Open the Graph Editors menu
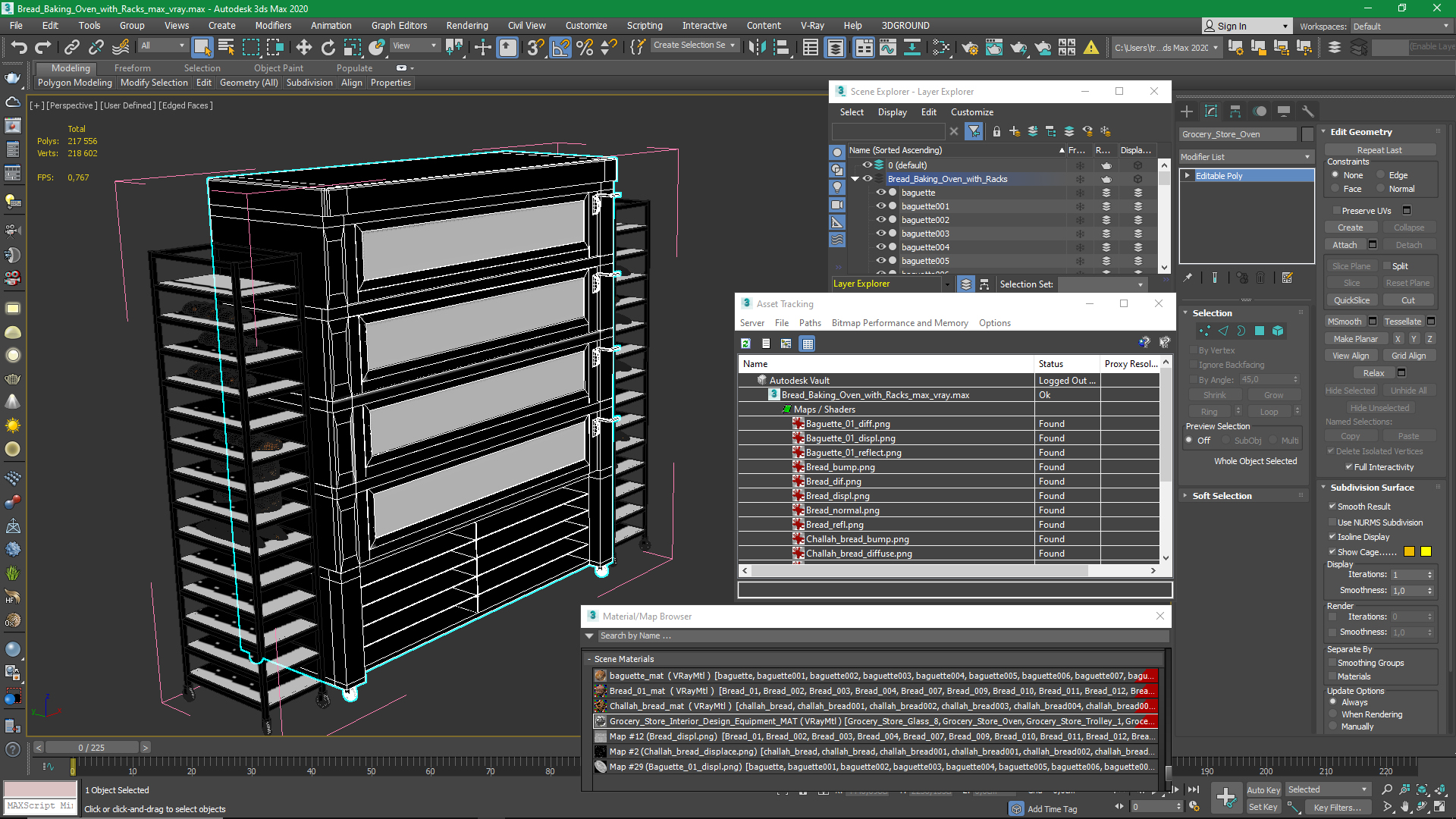1456x819 pixels. coord(399,26)
